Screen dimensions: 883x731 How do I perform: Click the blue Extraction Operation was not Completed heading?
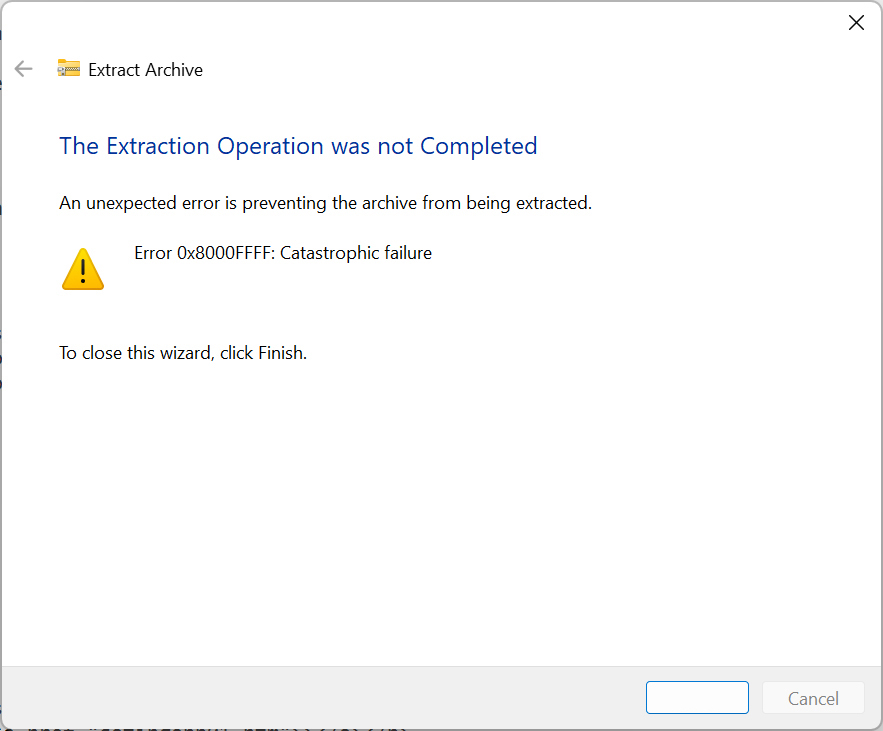[298, 146]
